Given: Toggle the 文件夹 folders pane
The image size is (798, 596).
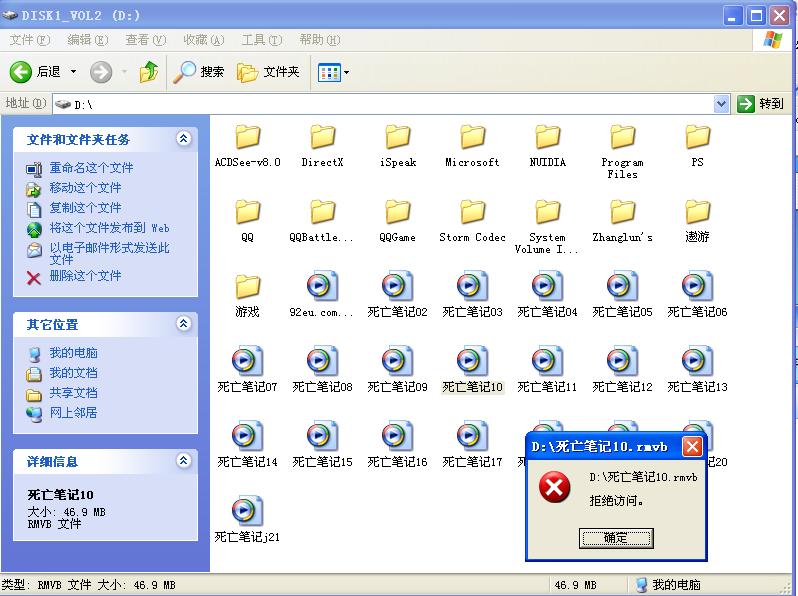Looking at the screenshot, I should click(x=268, y=72).
